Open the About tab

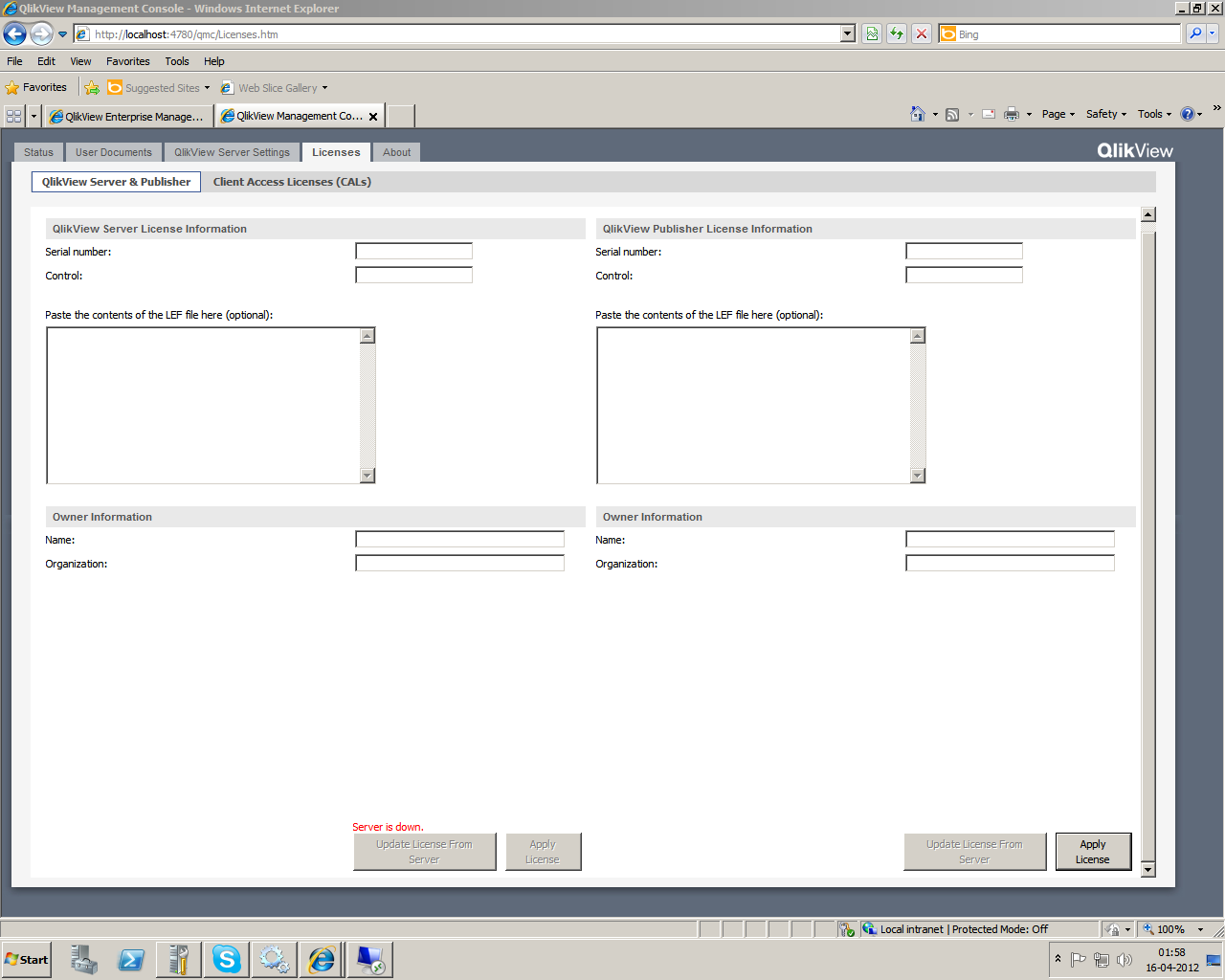[x=397, y=152]
